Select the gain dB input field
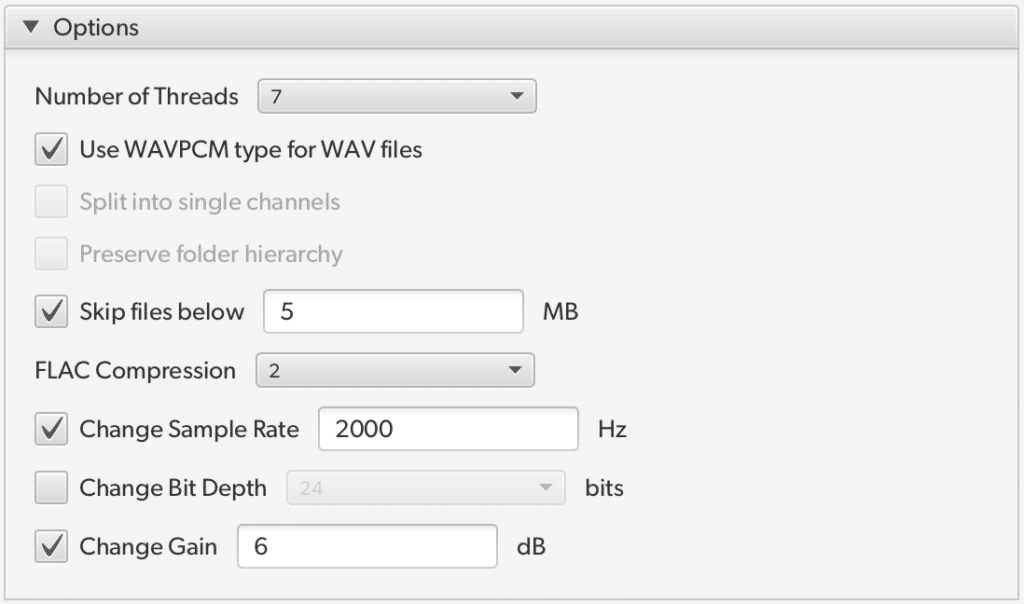 click(x=367, y=547)
